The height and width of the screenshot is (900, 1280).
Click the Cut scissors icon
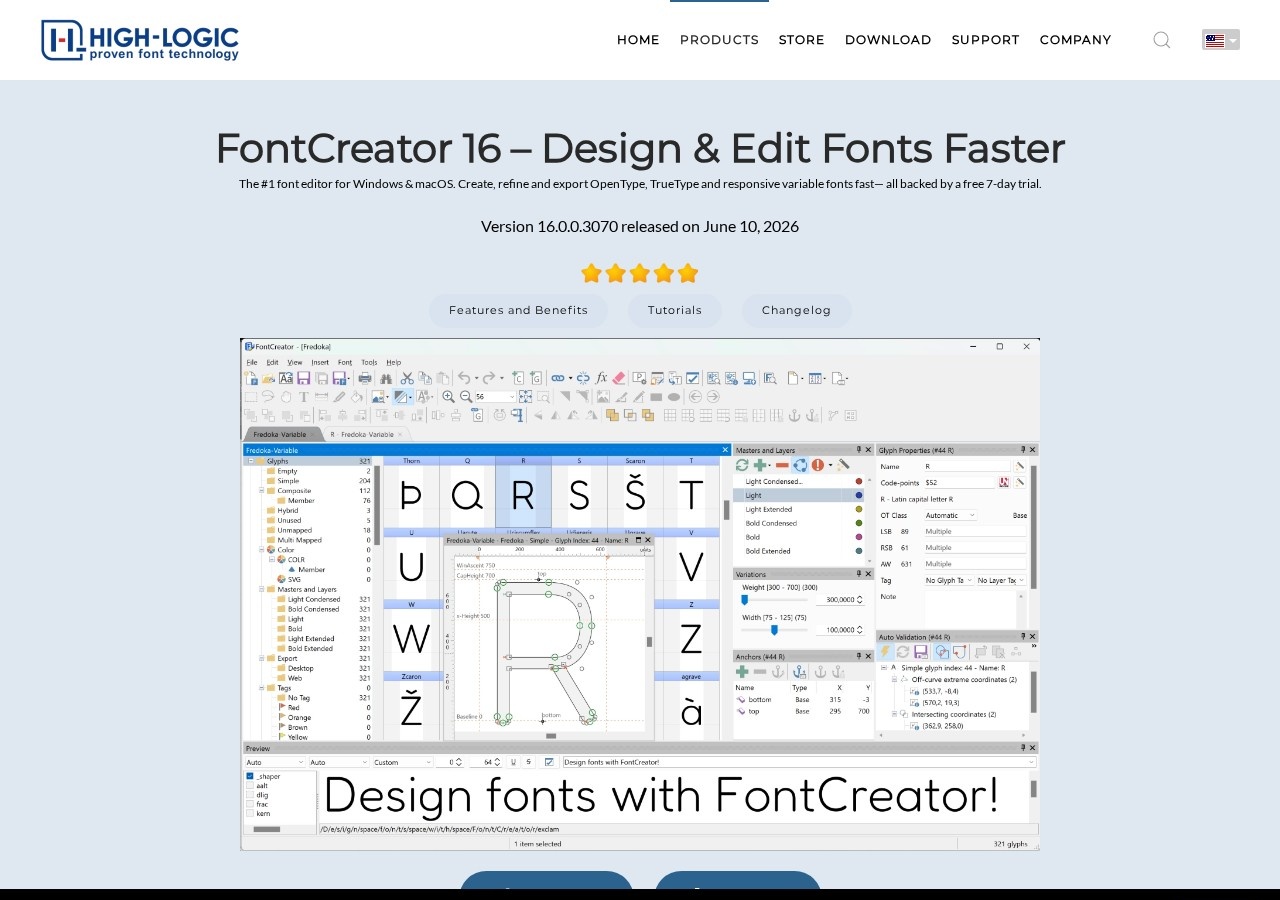click(x=407, y=378)
